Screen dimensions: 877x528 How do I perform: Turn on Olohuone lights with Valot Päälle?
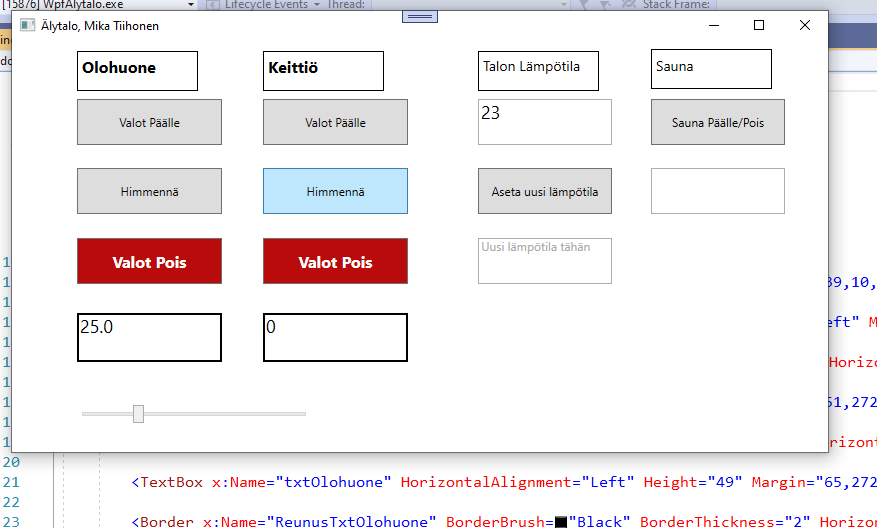[149, 122]
